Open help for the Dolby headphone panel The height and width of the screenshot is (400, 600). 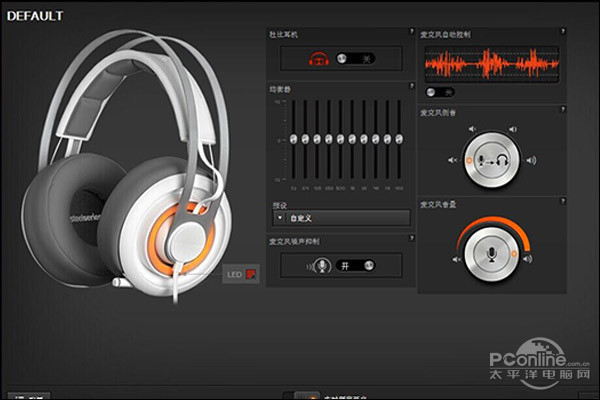412,31
